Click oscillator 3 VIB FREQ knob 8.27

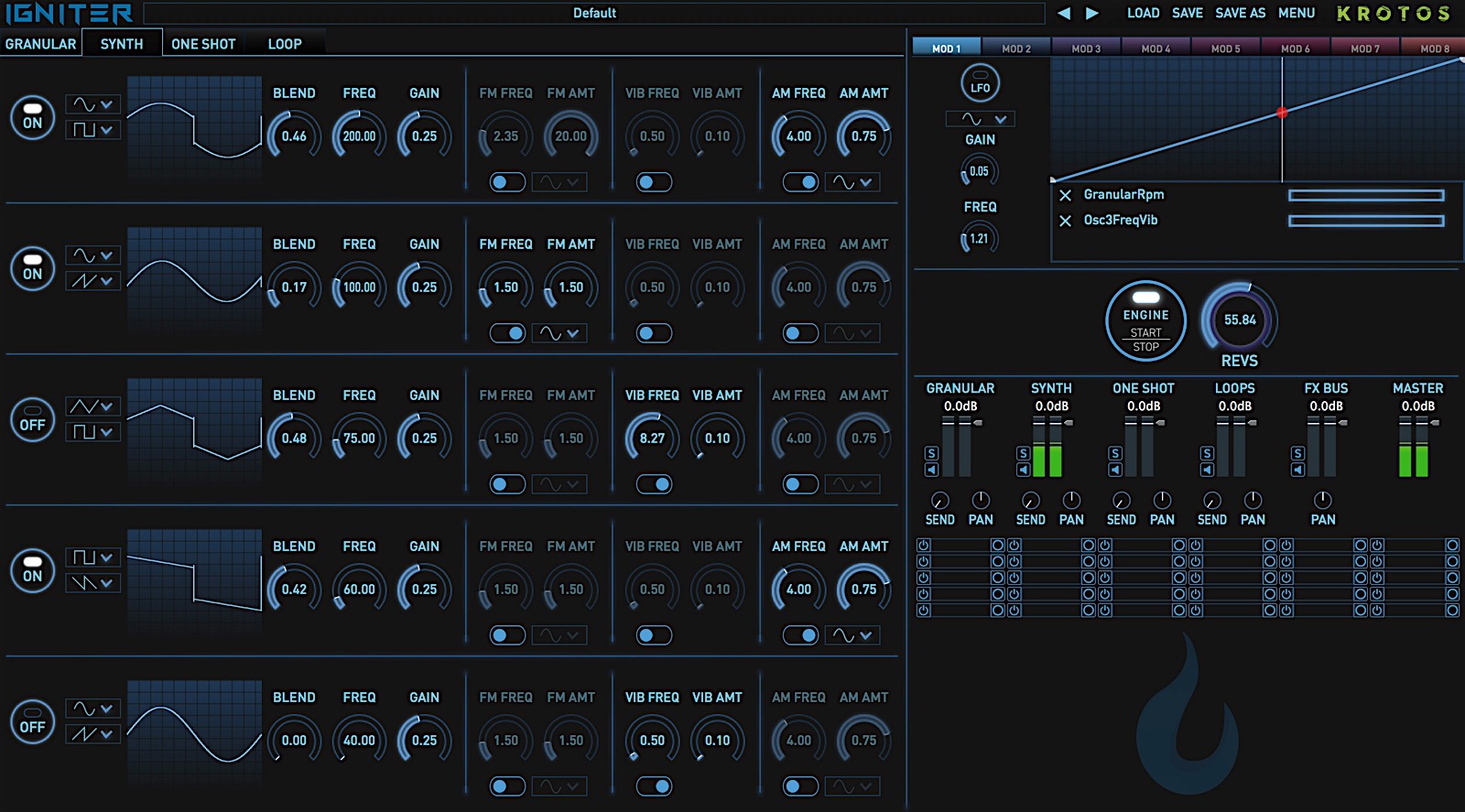point(652,438)
